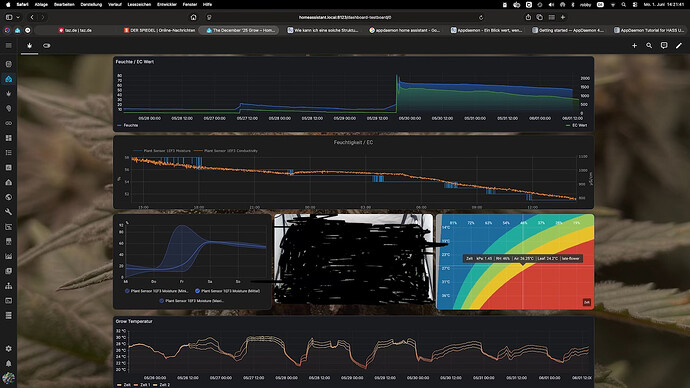Open the highlighted Home Assistant sidebar item
The width and height of the screenshot is (690, 388).
tap(8, 79)
